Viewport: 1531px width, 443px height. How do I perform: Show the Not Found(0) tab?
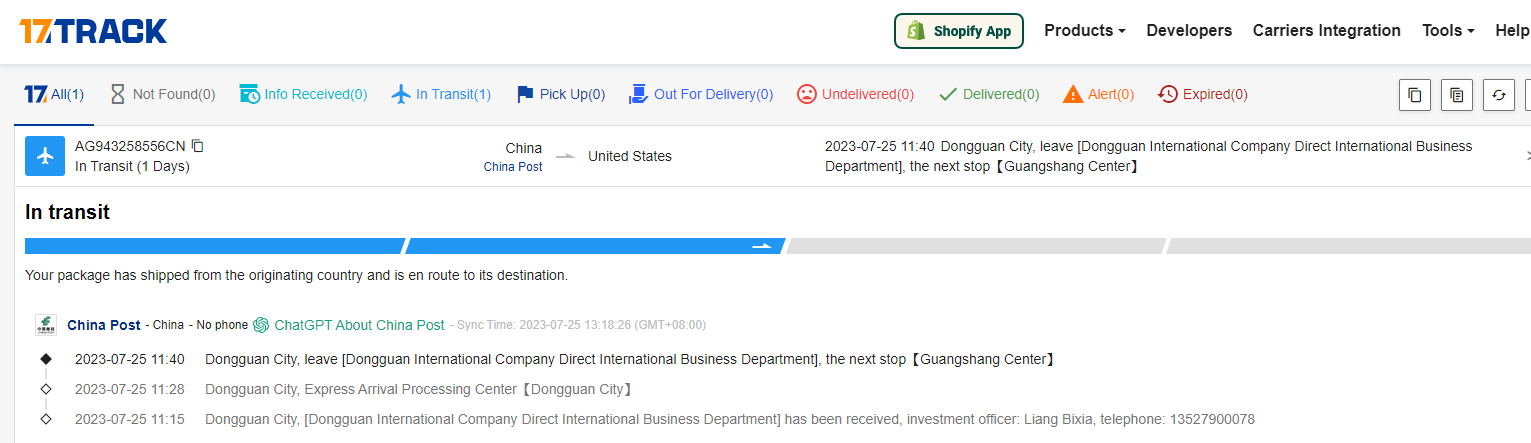(x=162, y=95)
